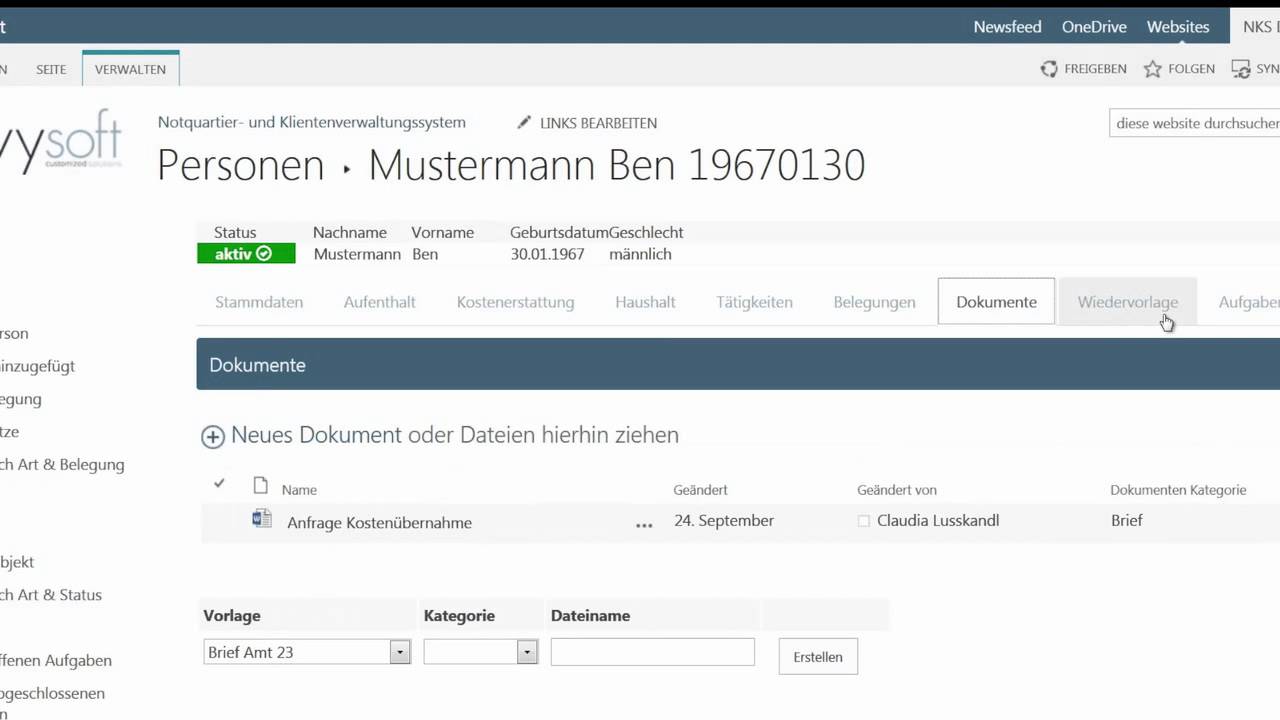
Task: Sort by the Geändert column header
Action: click(701, 490)
